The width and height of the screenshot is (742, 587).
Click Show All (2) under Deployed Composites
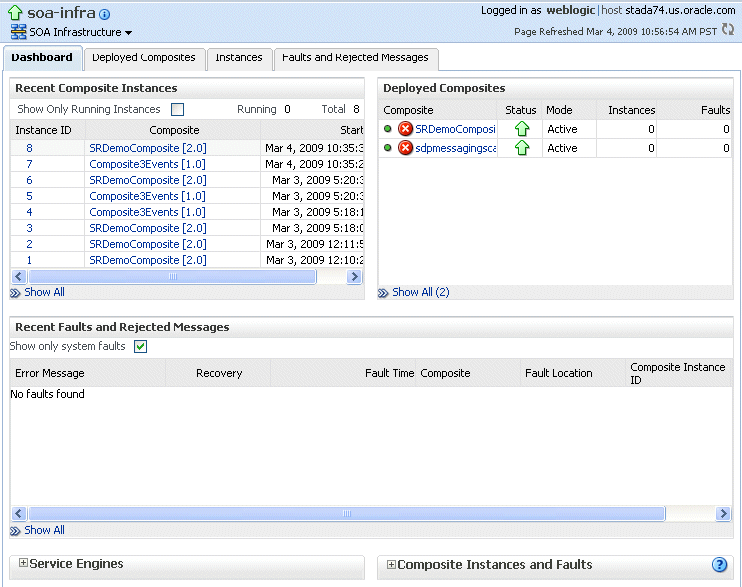pyautogui.click(x=421, y=293)
